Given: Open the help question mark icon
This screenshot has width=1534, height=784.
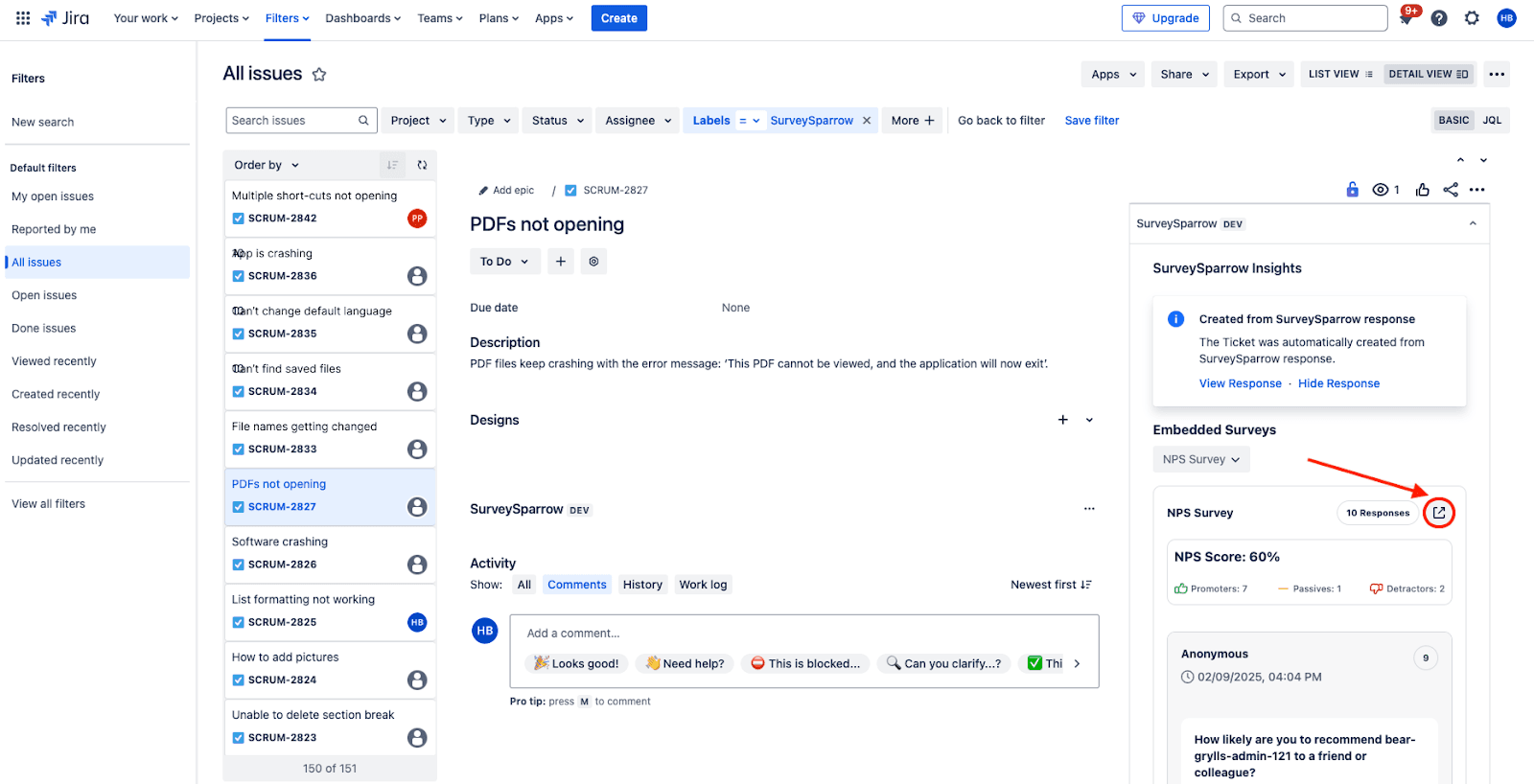Looking at the screenshot, I should tap(1439, 18).
